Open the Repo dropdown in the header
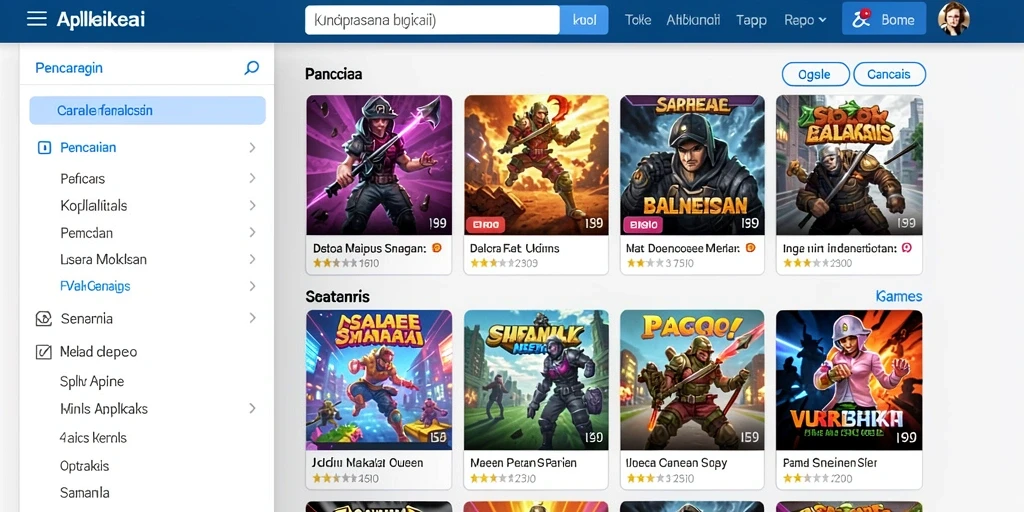The width and height of the screenshot is (1024, 512). [x=805, y=20]
